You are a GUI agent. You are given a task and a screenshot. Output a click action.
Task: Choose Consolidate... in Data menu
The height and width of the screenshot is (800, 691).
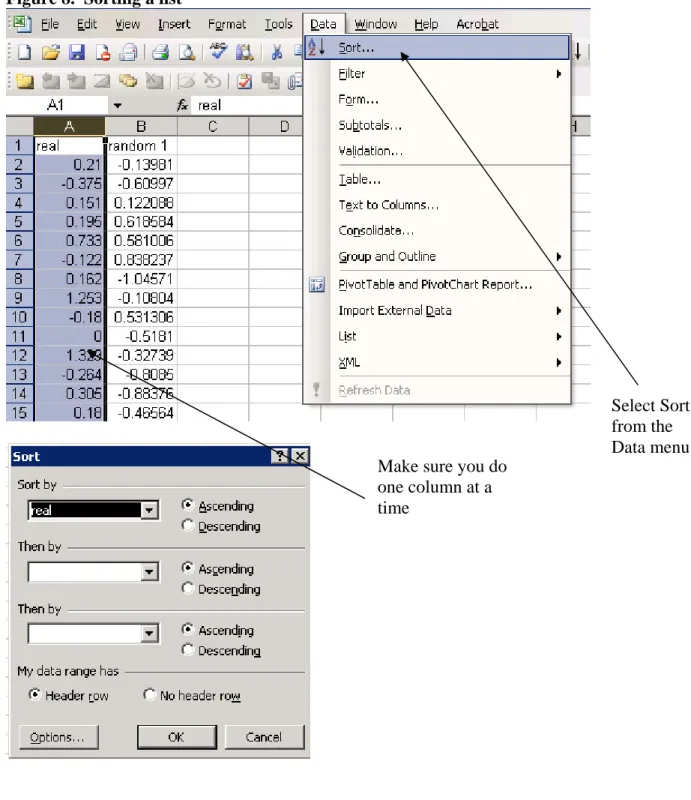[x=437, y=231]
